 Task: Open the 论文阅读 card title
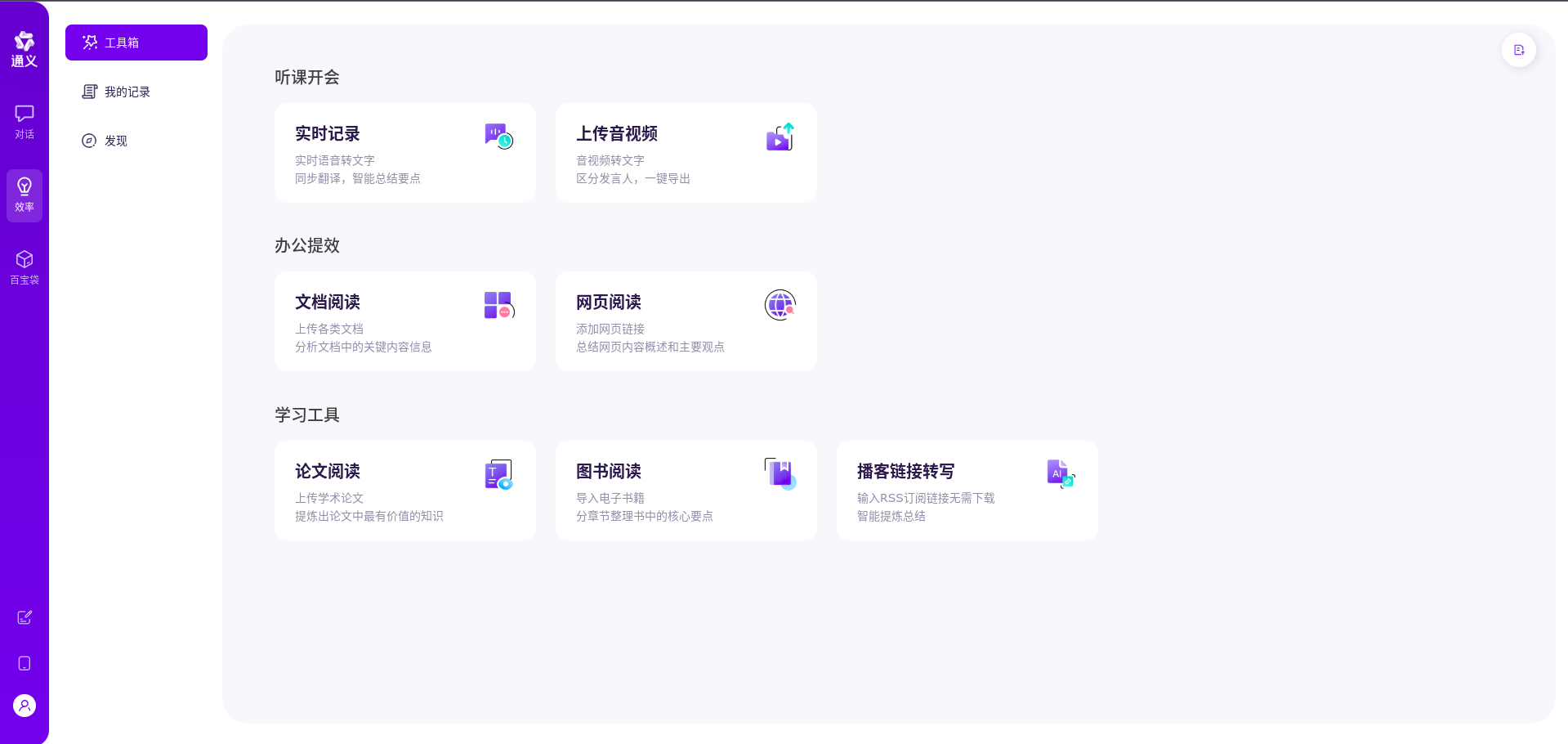point(328,471)
